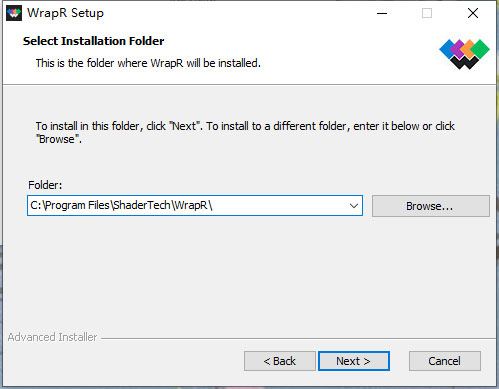Click the separator line beside Advanced Installer
Viewport: 499px width, 389px height.
(298, 339)
